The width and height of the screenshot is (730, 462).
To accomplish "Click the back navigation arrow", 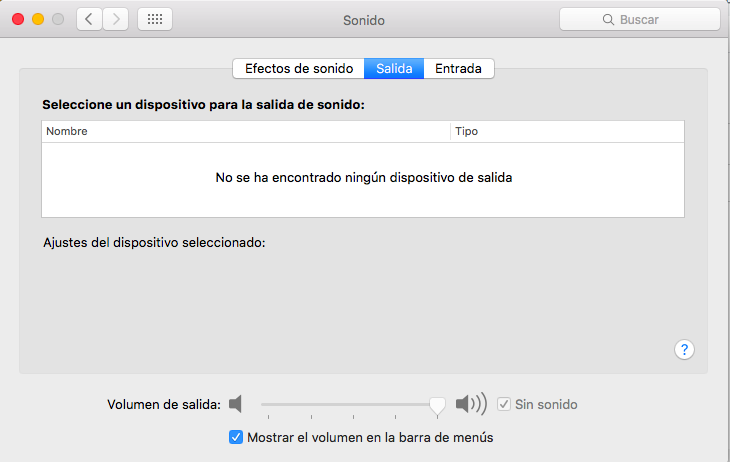I will (89, 19).
